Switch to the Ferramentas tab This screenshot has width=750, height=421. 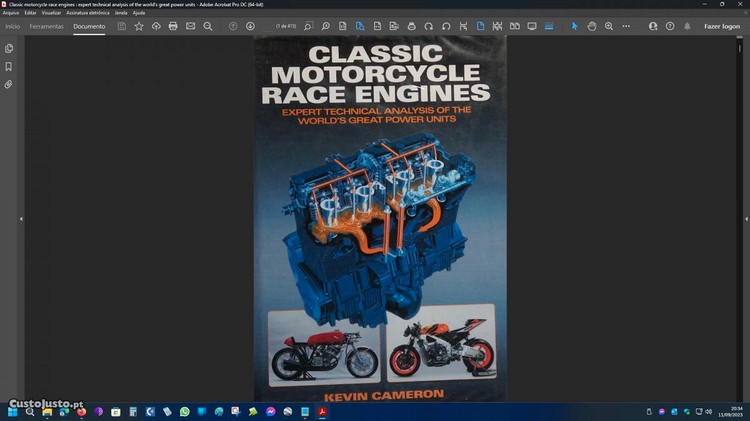(x=46, y=26)
